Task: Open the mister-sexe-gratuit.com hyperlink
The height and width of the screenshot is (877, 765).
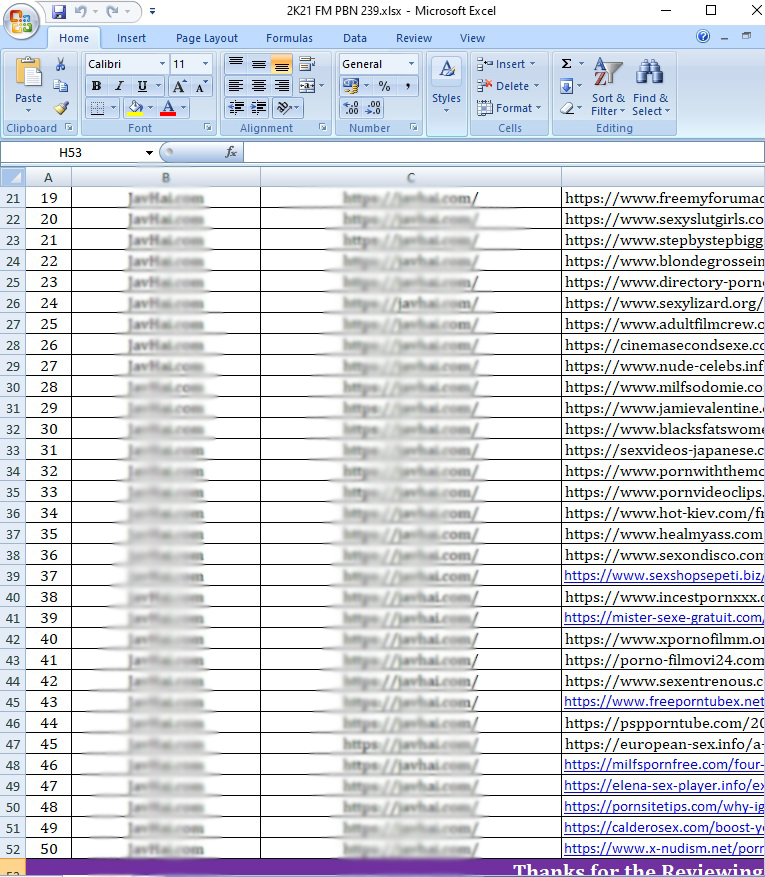Action: tap(663, 617)
